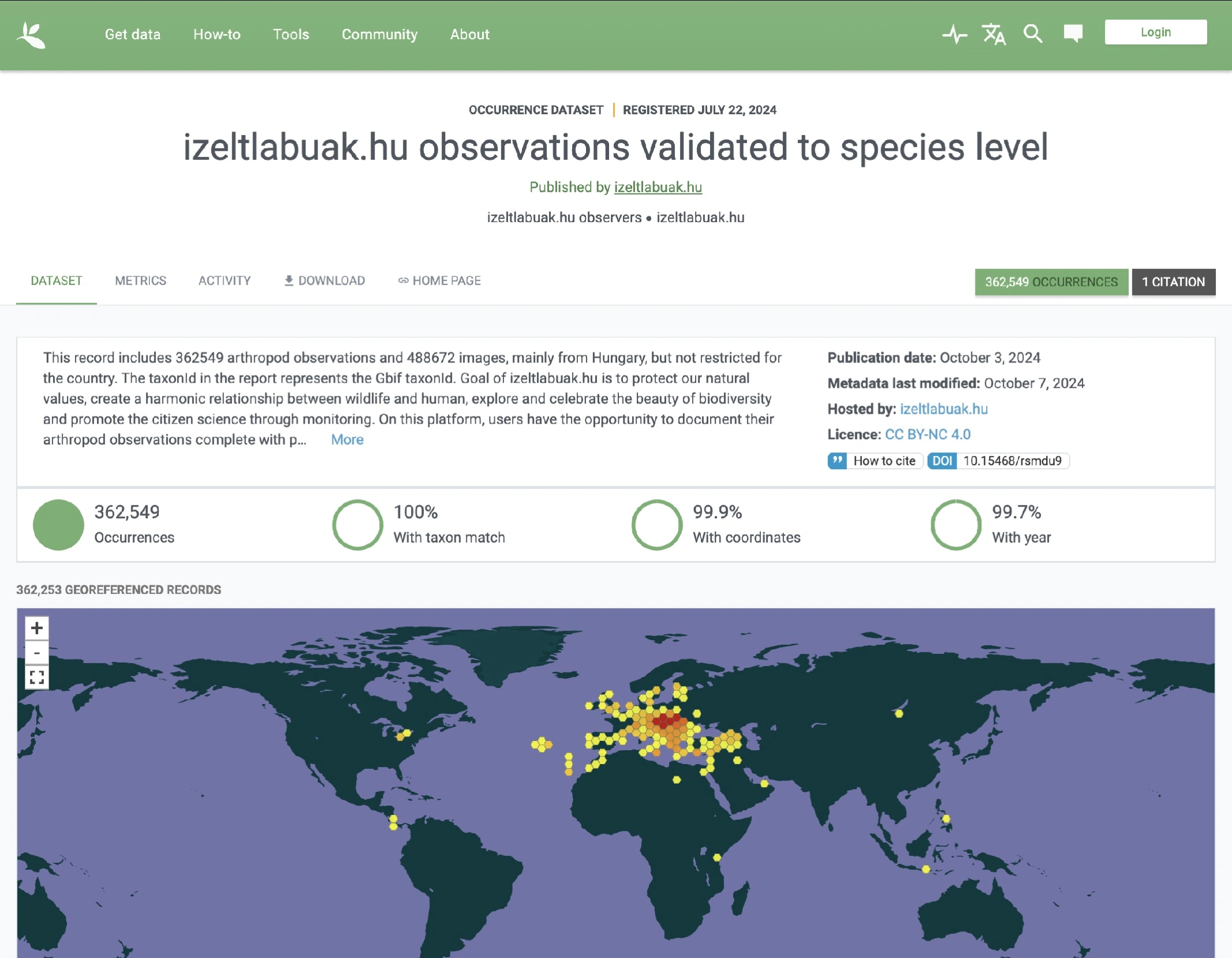Screen dimensions: 1232x958
Task: Open the Get data menu
Action: click(132, 35)
